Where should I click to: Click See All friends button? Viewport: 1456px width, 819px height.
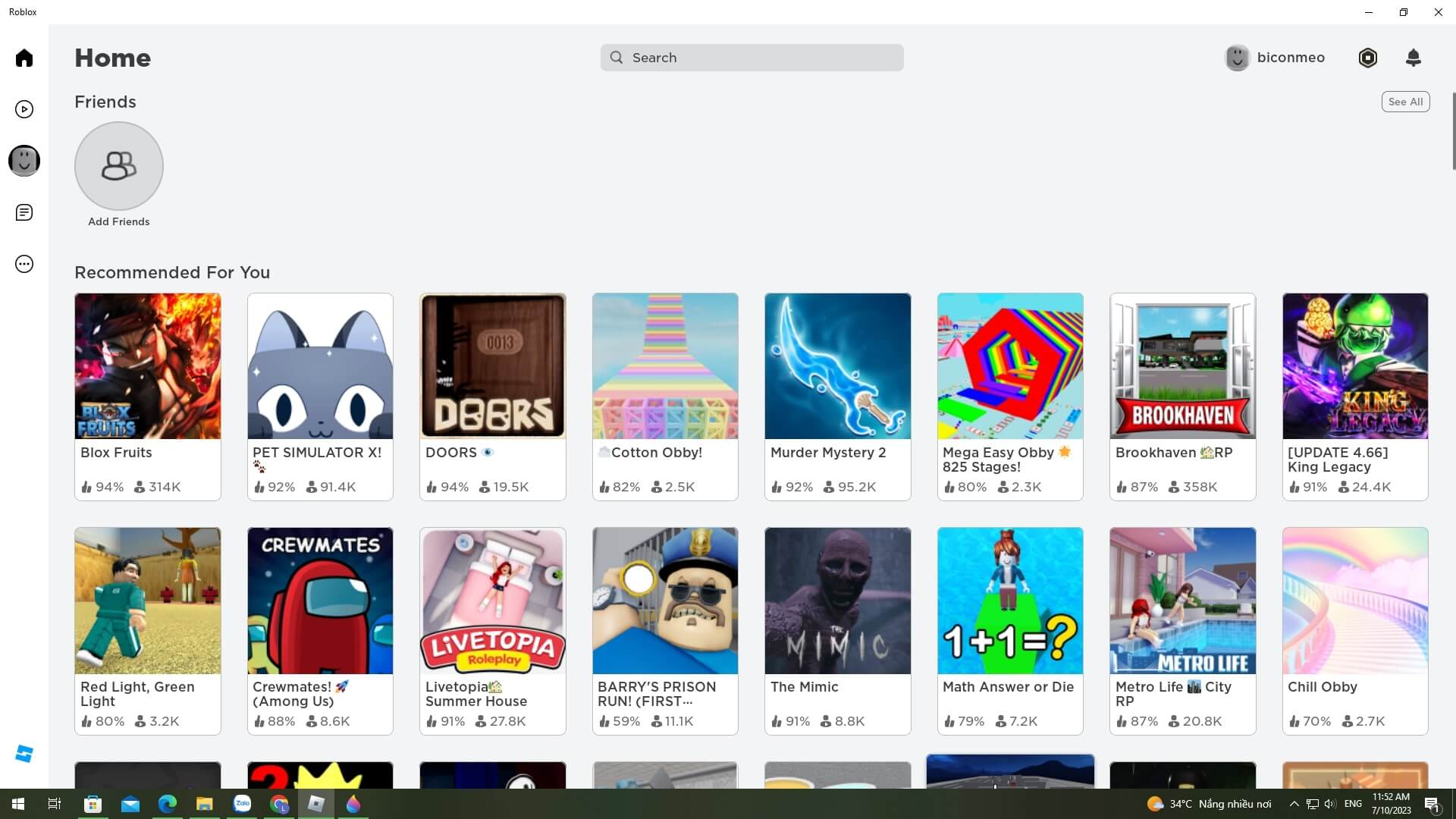click(1405, 101)
